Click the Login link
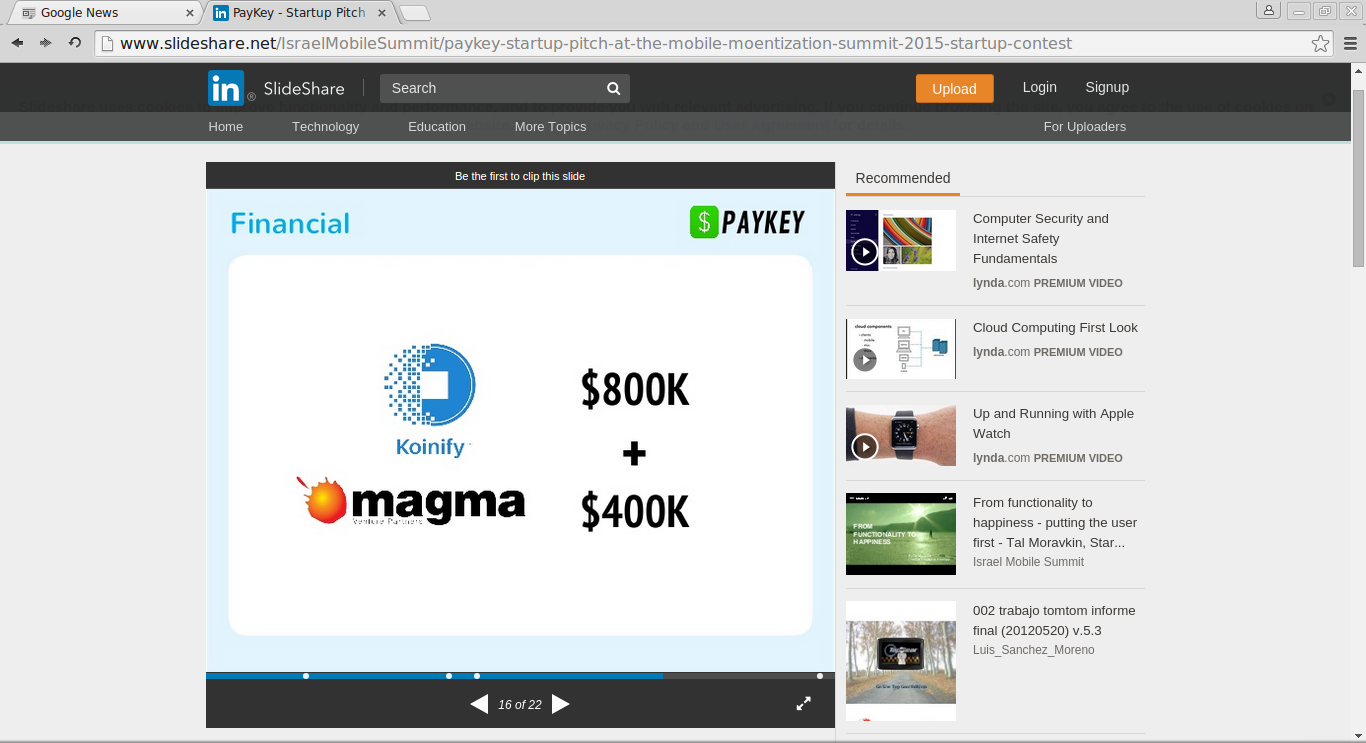 [1040, 87]
